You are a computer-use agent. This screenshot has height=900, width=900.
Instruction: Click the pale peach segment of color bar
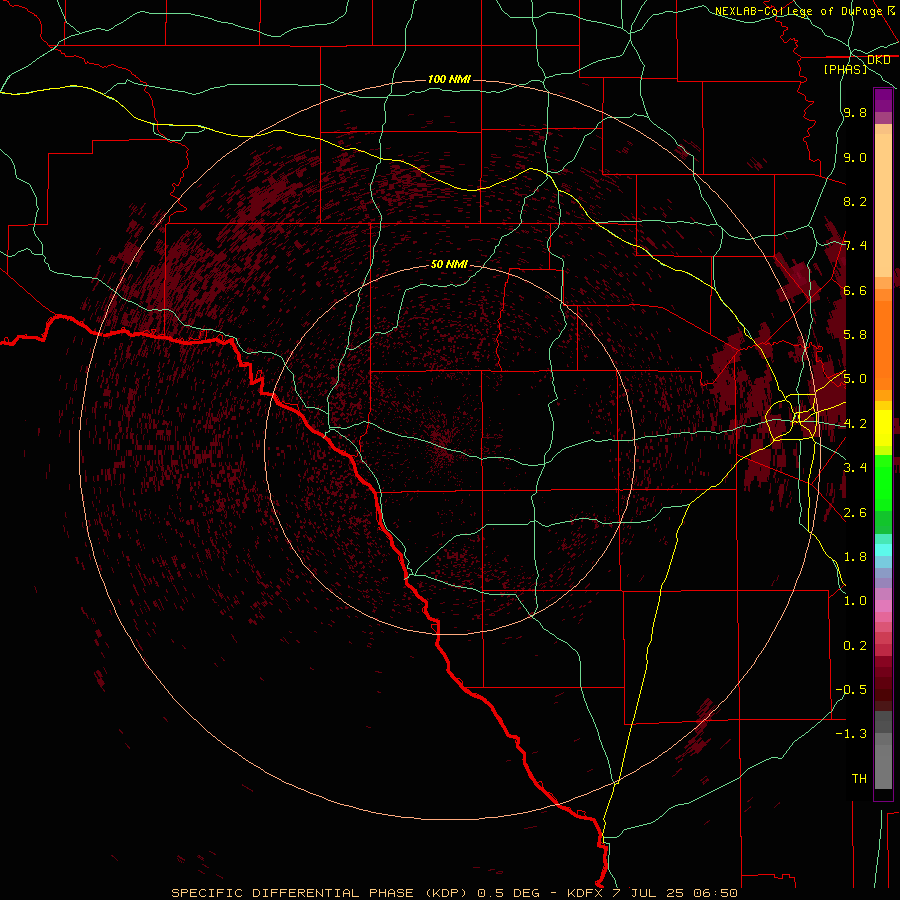point(883,205)
